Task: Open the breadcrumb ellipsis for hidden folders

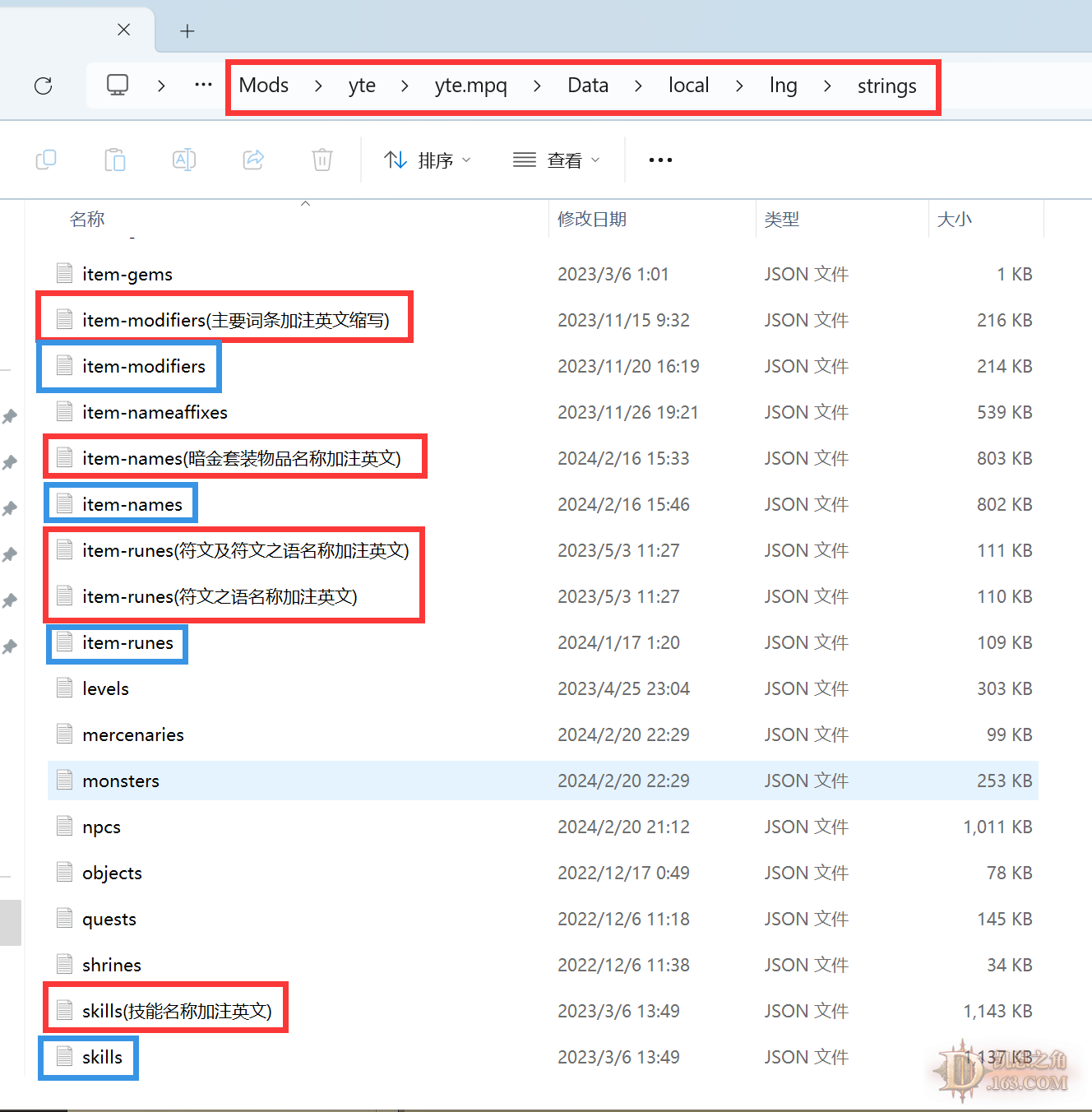Action: pyautogui.click(x=203, y=85)
